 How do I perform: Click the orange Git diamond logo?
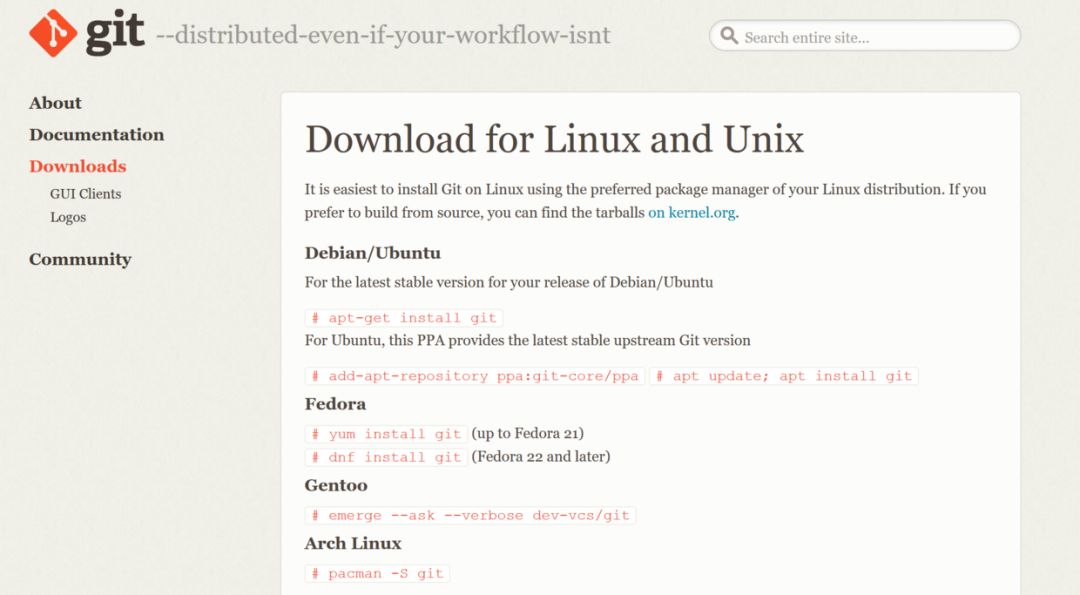(x=53, y=33)
